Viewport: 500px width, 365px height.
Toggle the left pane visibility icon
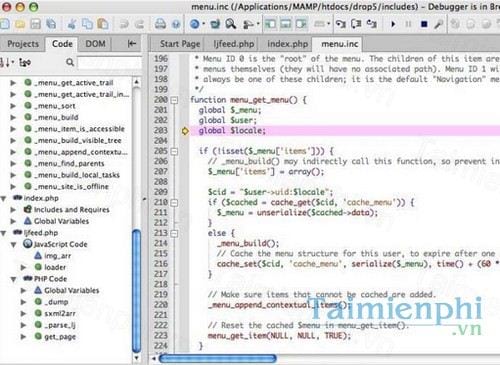pos(270,24)
